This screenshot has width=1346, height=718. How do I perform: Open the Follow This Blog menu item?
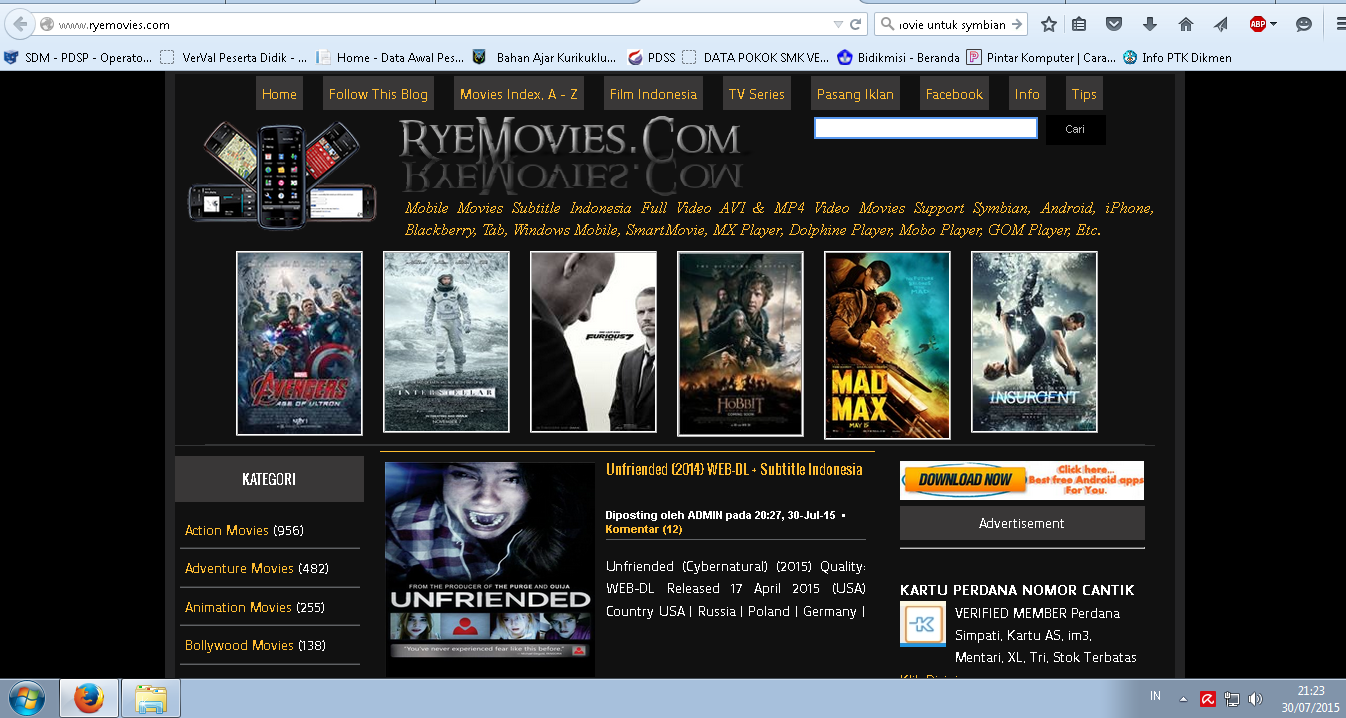coord(378,94)
